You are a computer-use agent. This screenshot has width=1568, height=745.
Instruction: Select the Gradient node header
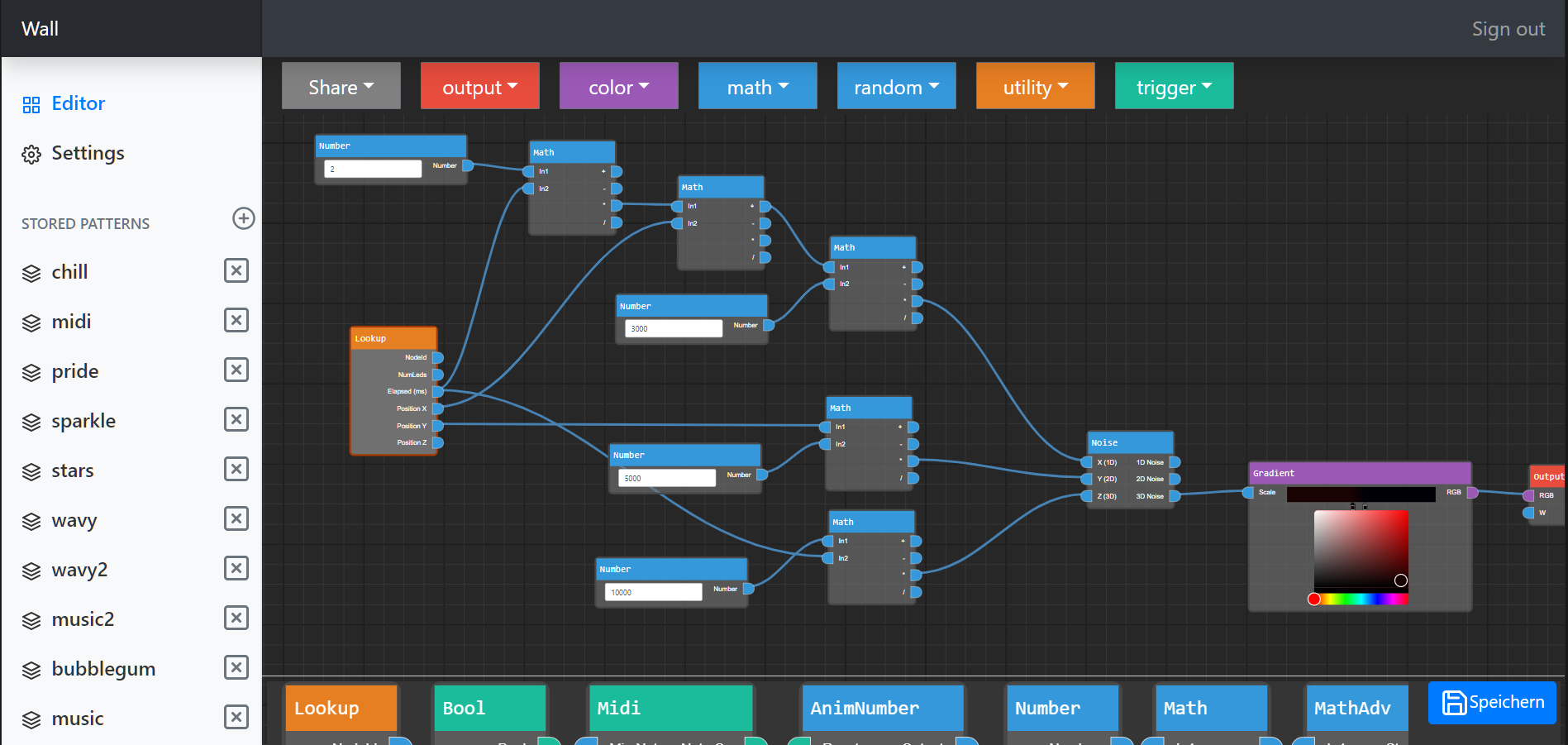point(1360,473)
